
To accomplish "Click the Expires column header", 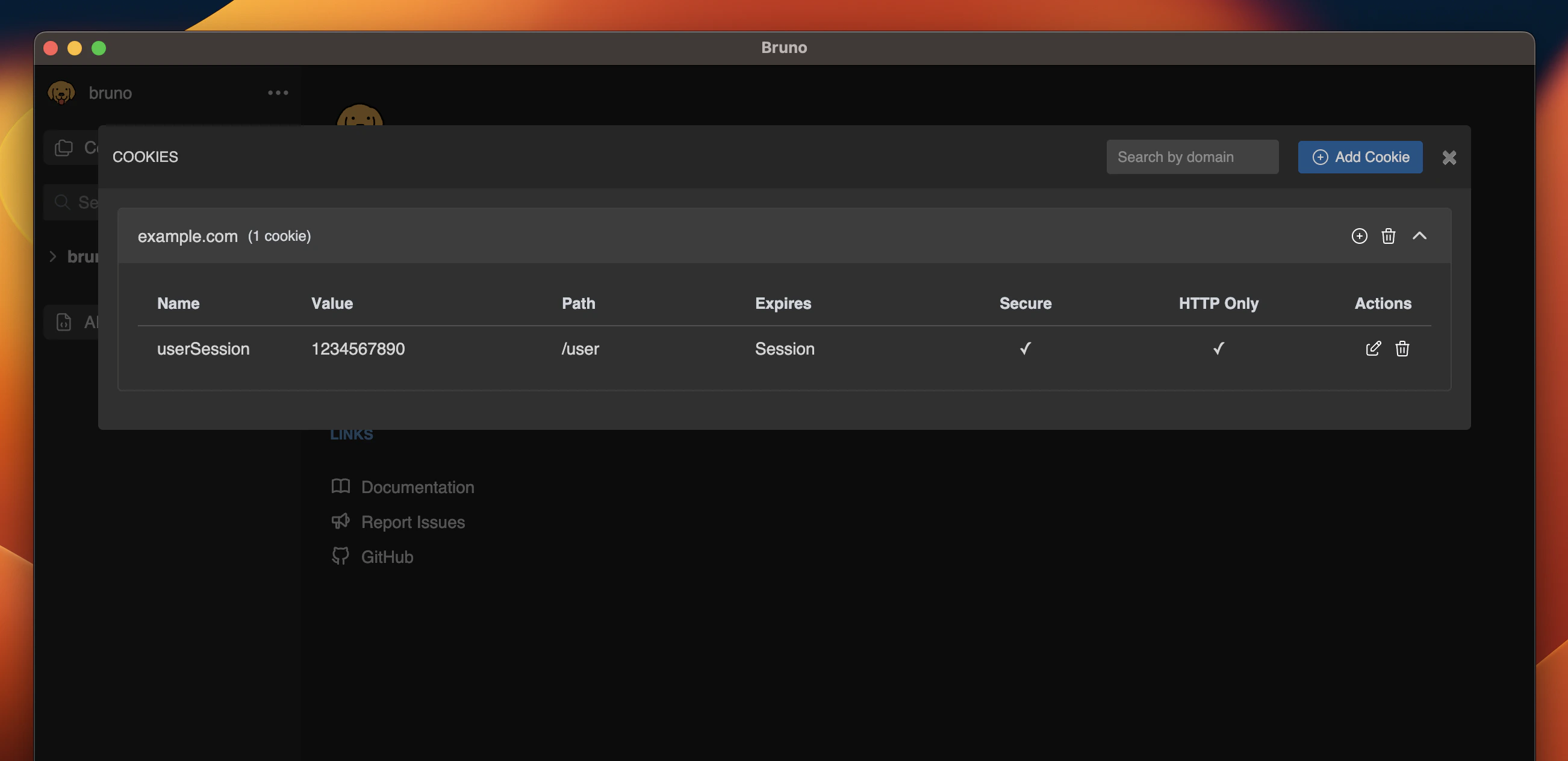I will tap(782, 303).
